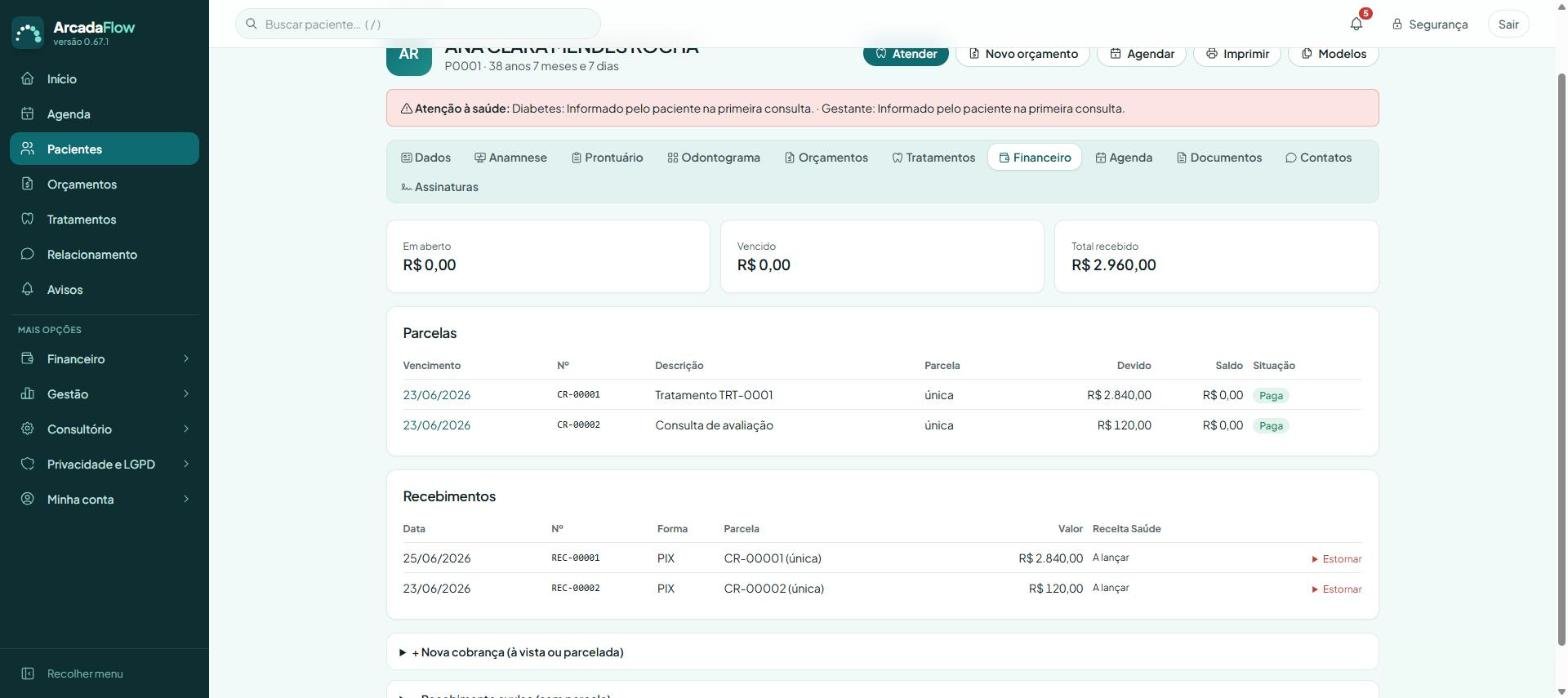Open the Assinaturas tab
This screenshot has width=1568, height=698.
pyautogui.click(x=440, y=187)
